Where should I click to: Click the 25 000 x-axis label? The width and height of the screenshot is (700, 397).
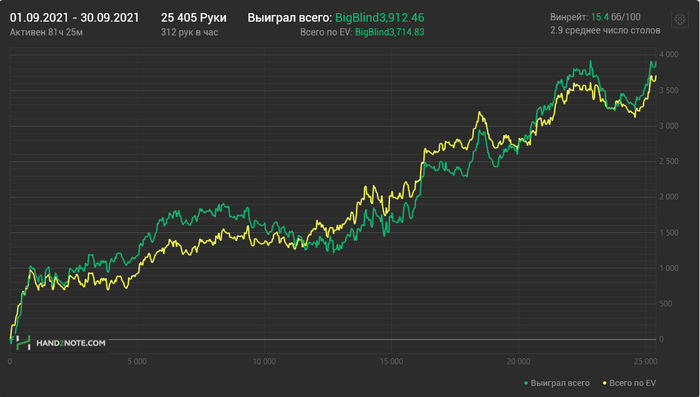pos(646,361)
